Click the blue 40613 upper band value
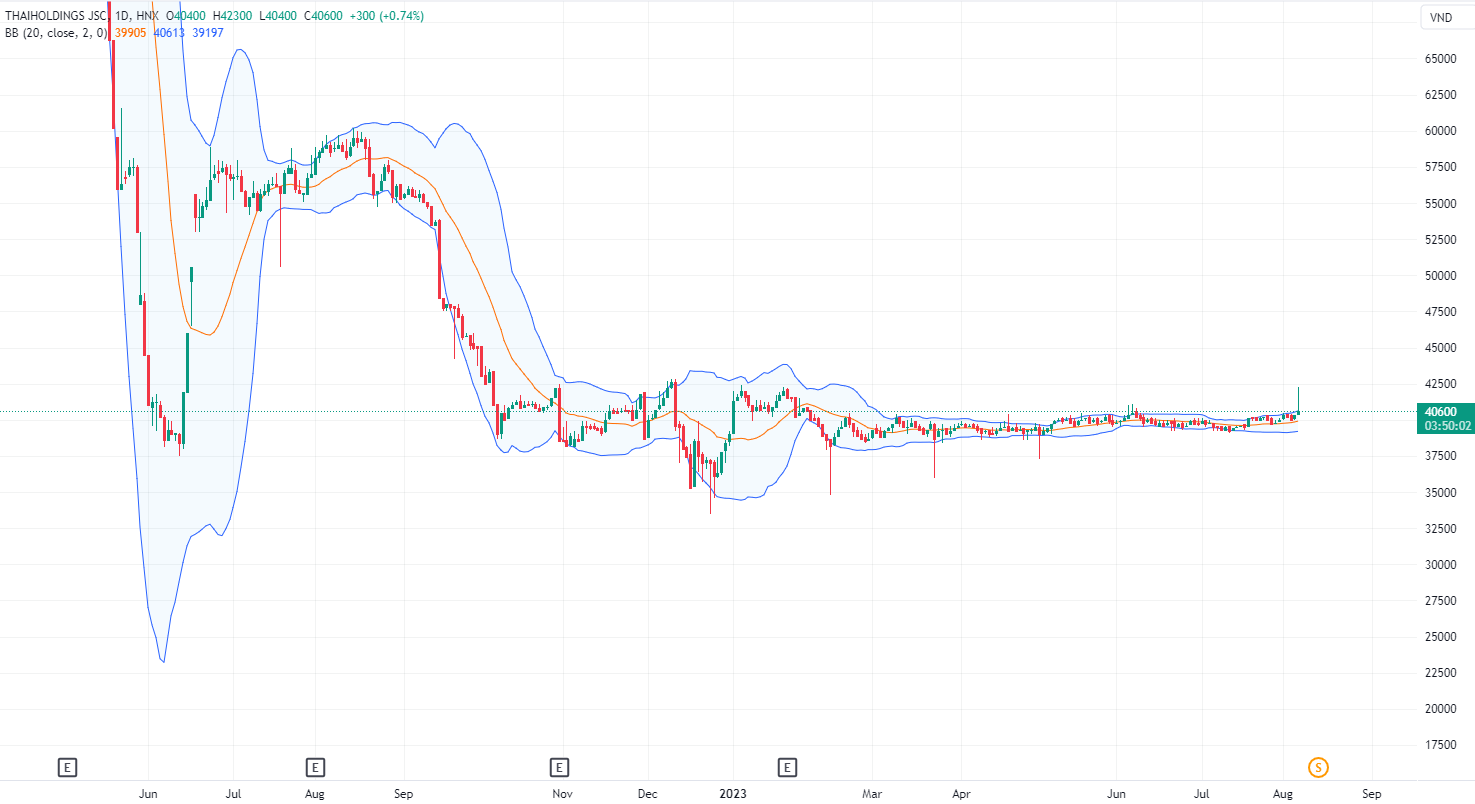This screenshot has width=1475, height=804. 167,32
